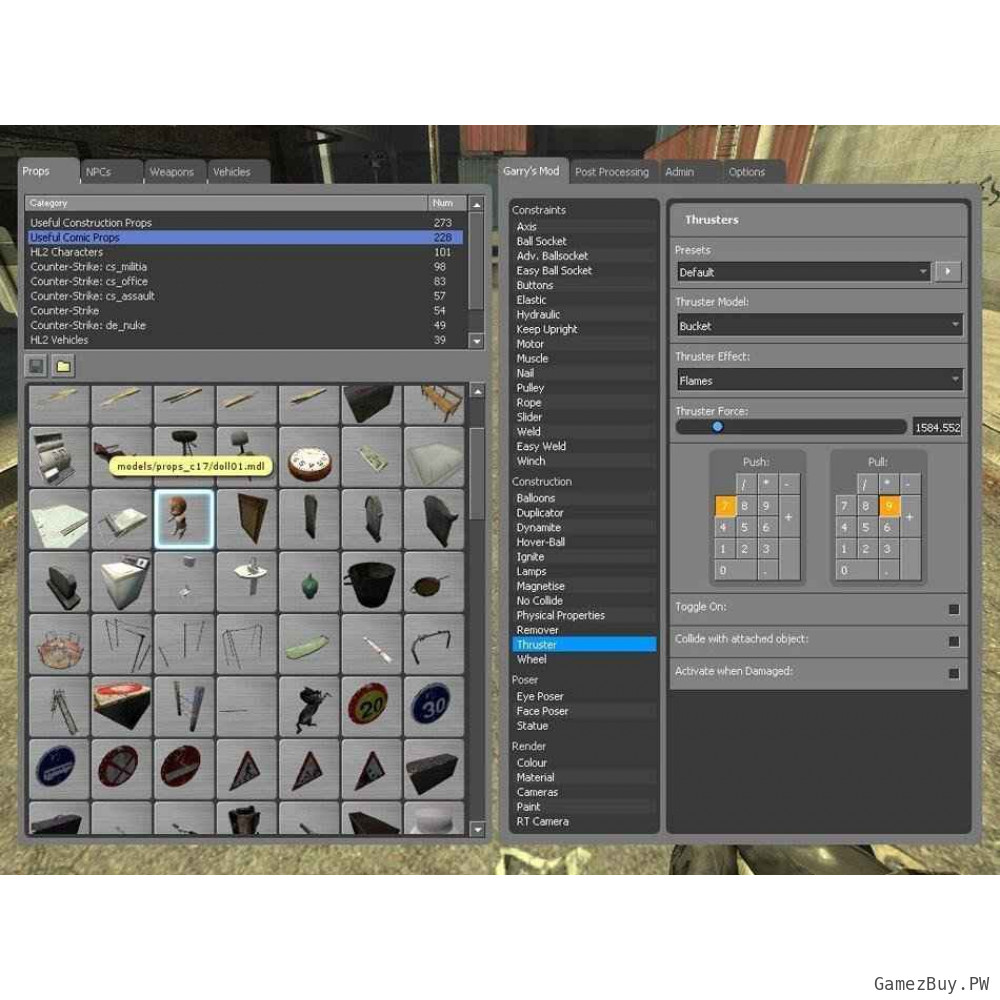Image resolution: width=1000 pixels, height=1000 pixels.
Task: Click prop grid scroll up arrow
Action: coord(477,391)
